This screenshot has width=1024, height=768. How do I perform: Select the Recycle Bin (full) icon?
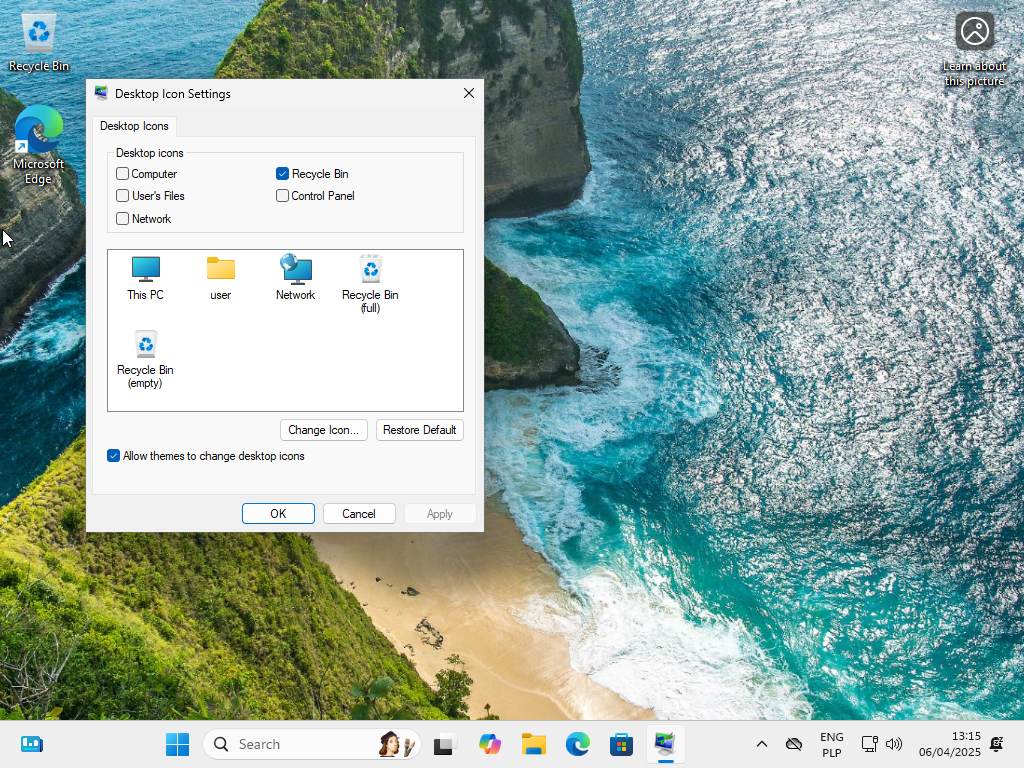[370, 283]
